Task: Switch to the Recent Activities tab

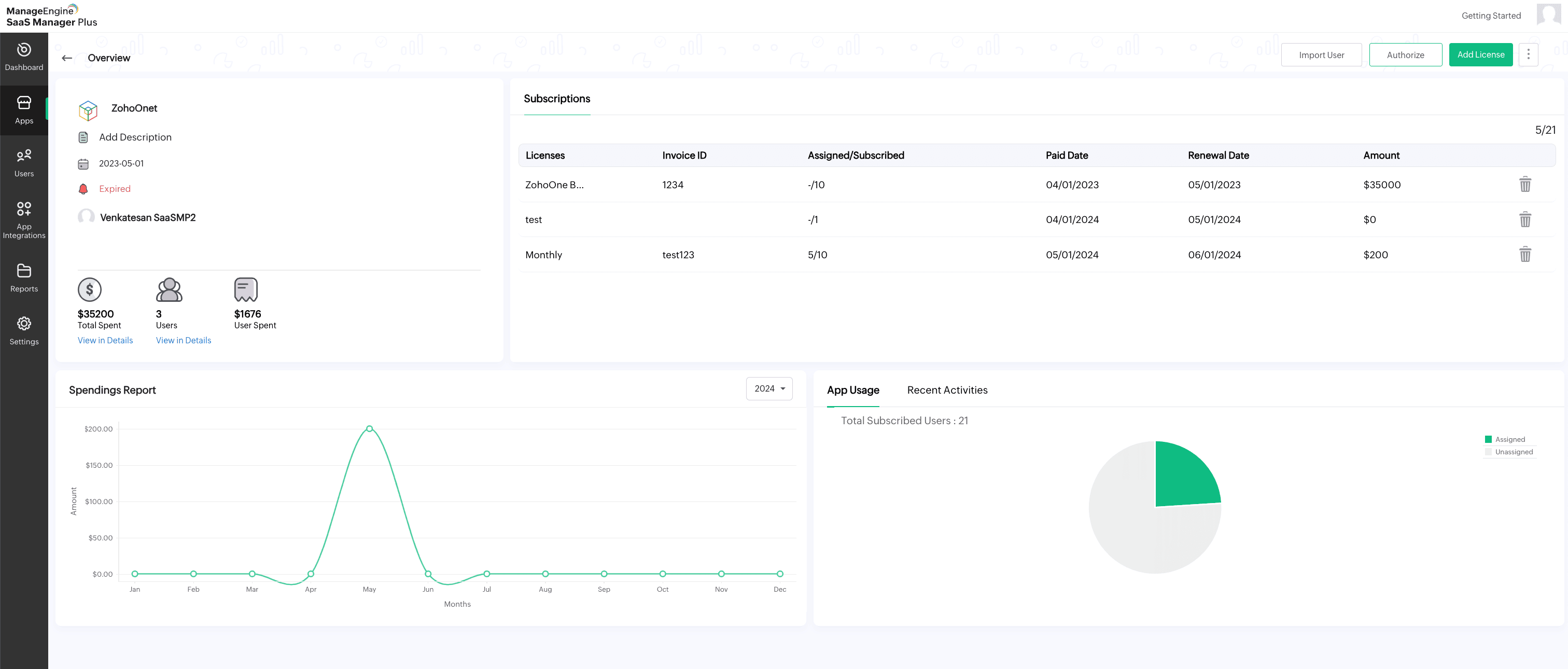Action: 946,390
